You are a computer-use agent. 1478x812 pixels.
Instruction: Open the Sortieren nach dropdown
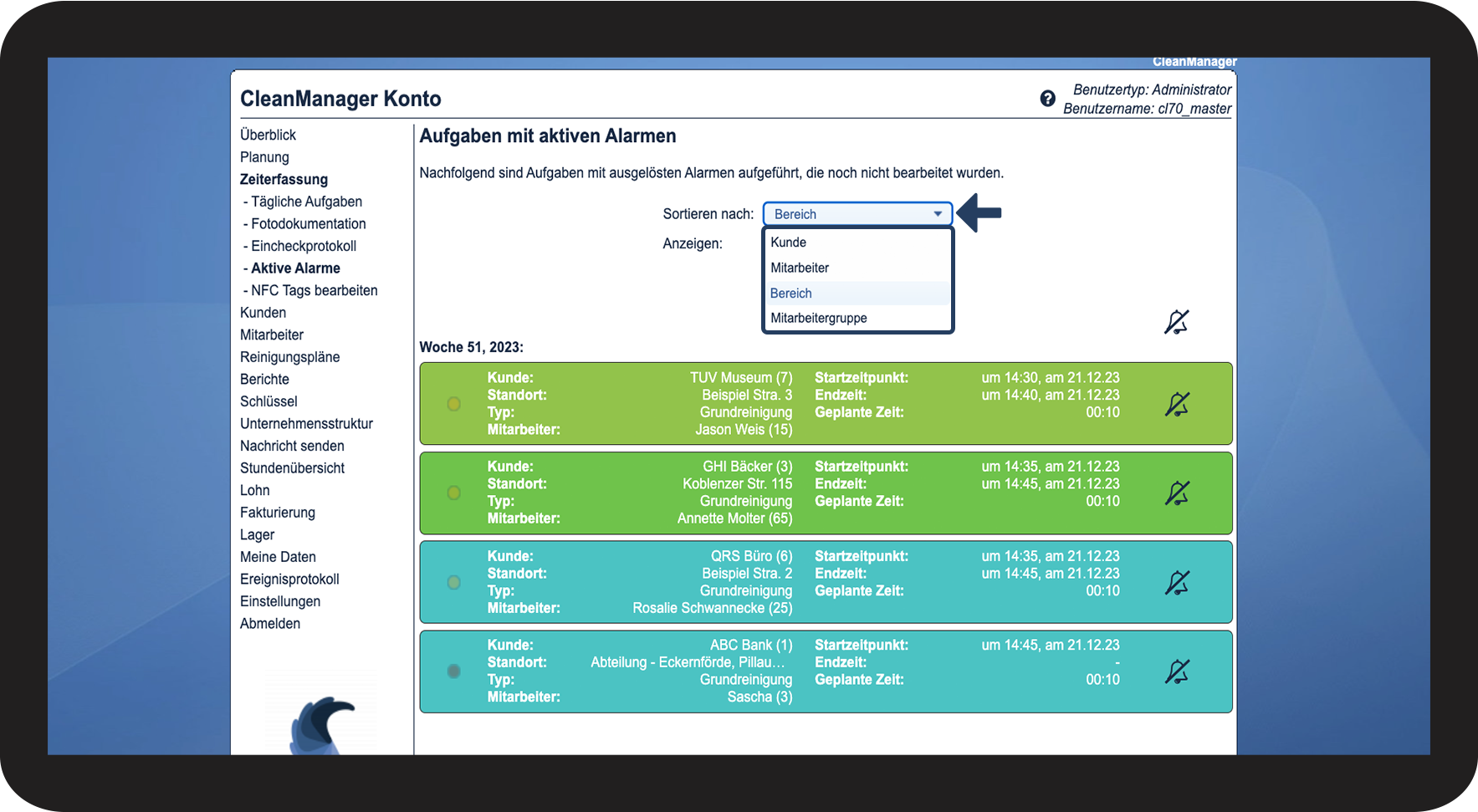click(857, 214)
